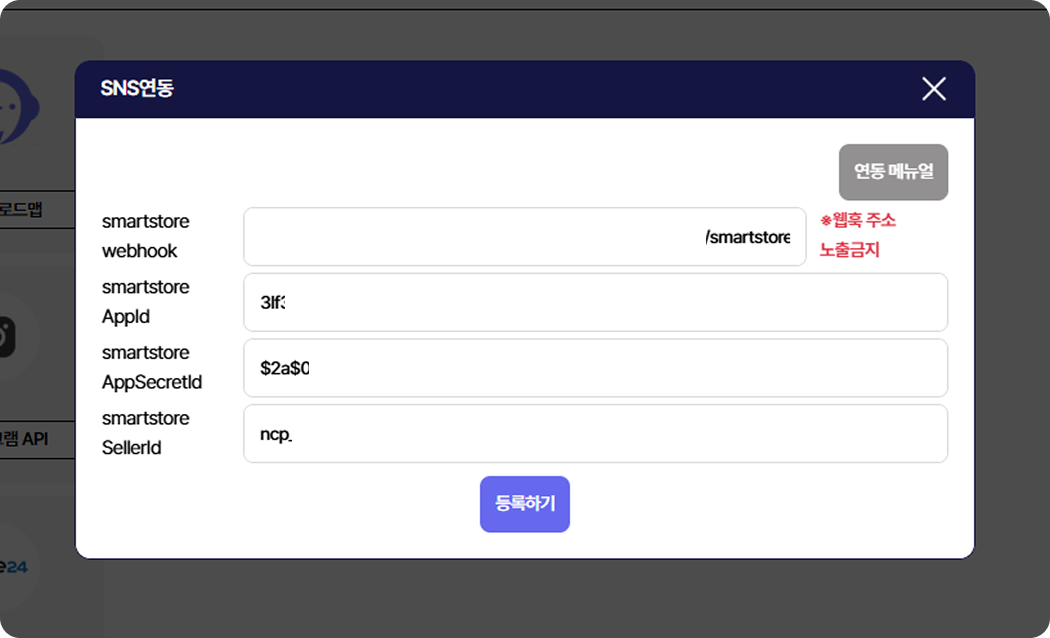Viewport: 1050px width, 638px height.
Task: Click the smartstore webhook label
Action: 145,236
